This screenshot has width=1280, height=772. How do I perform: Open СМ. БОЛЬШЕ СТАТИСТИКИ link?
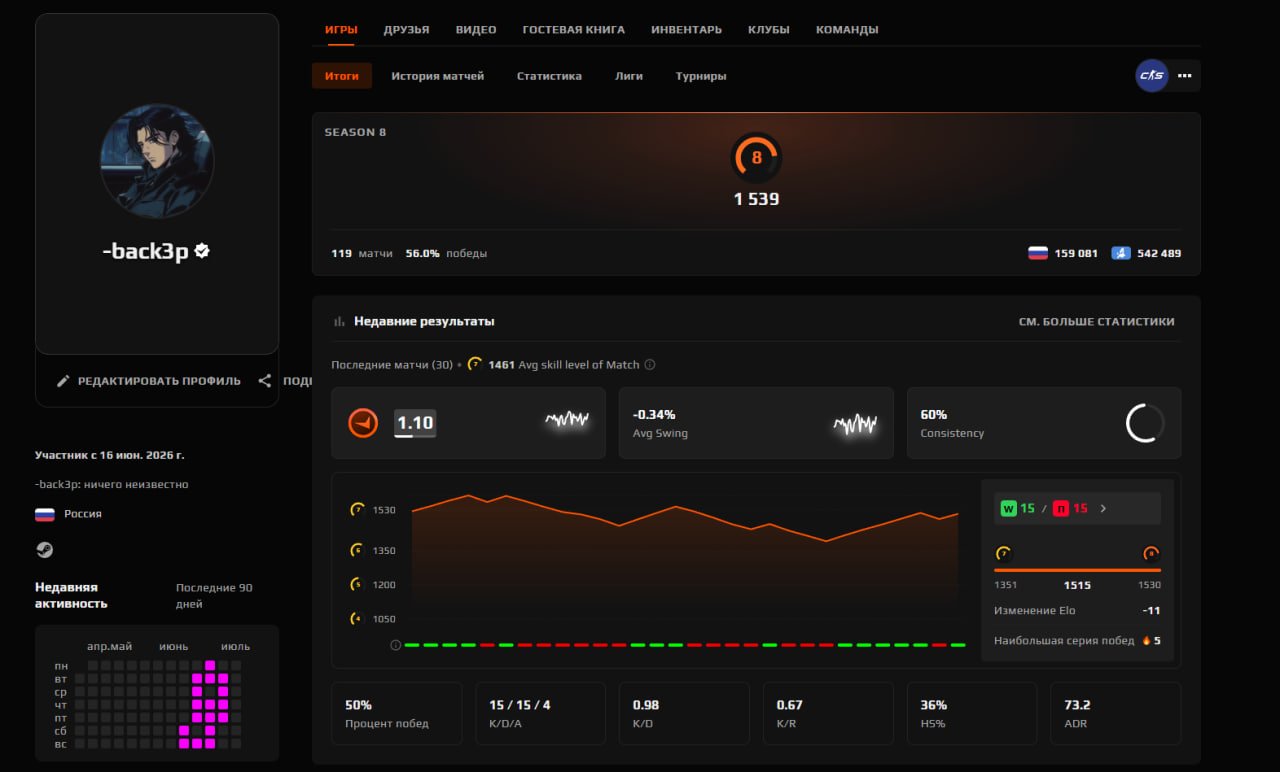coord(1096,322)
